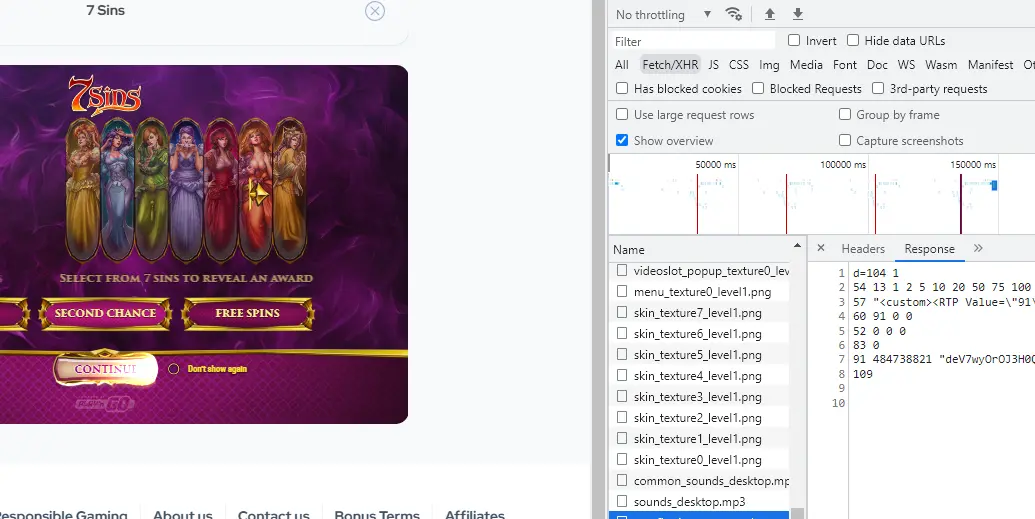Switch to the Response tab
Screen dimensions: 1035x519
(929, 249)
